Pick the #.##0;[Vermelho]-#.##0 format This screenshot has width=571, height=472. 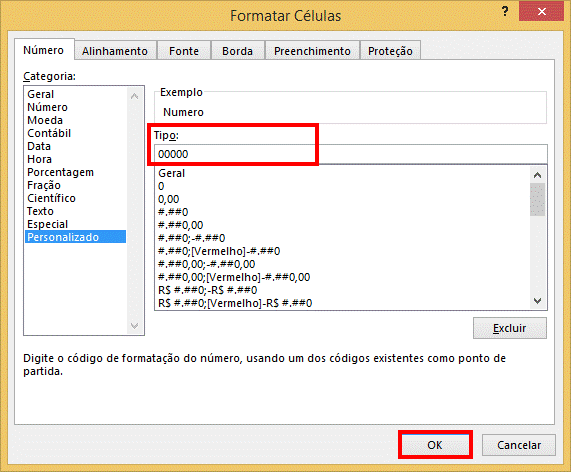coord(343,251)
